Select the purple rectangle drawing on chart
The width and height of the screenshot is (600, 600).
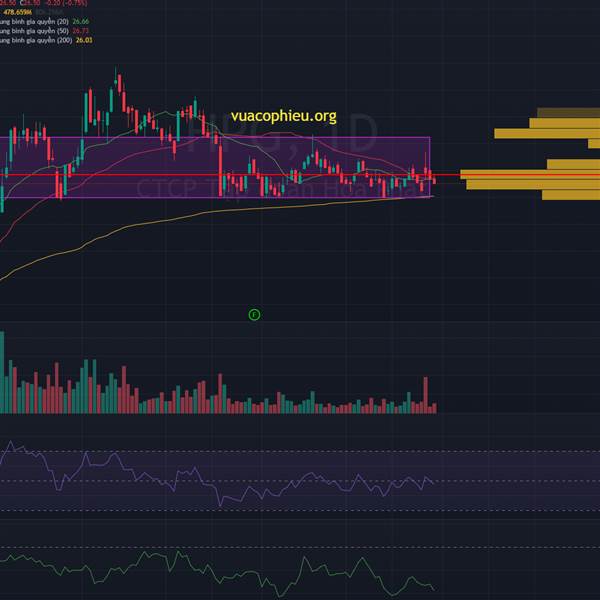click(215, 167)
